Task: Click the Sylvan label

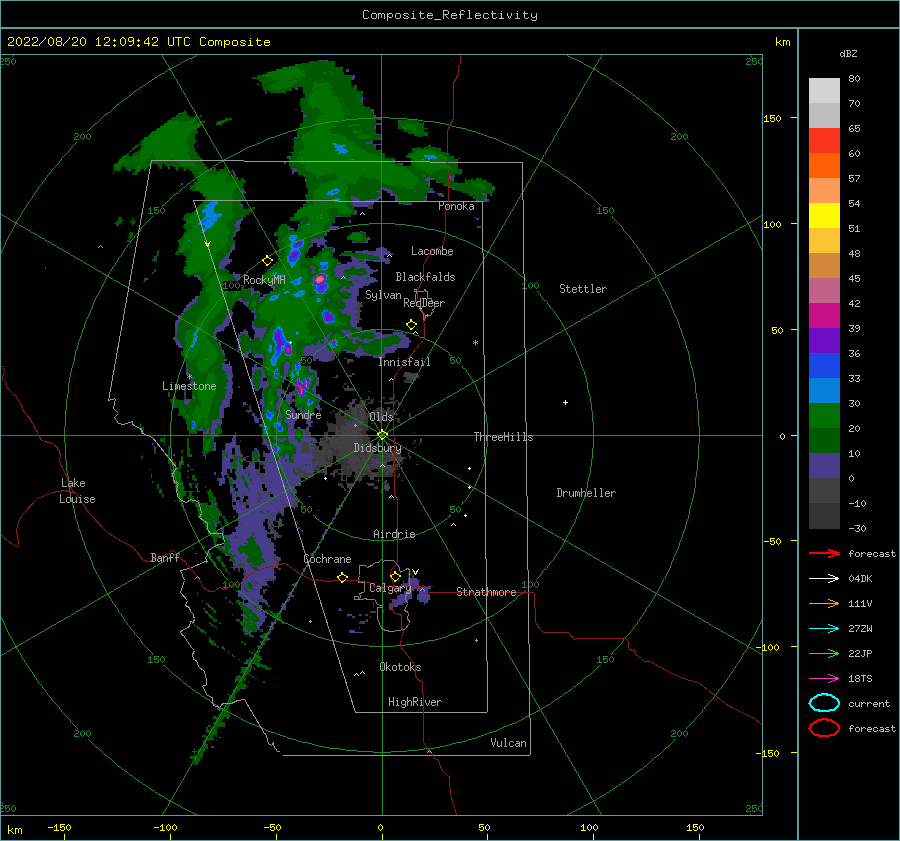Action: coord(383,295)
